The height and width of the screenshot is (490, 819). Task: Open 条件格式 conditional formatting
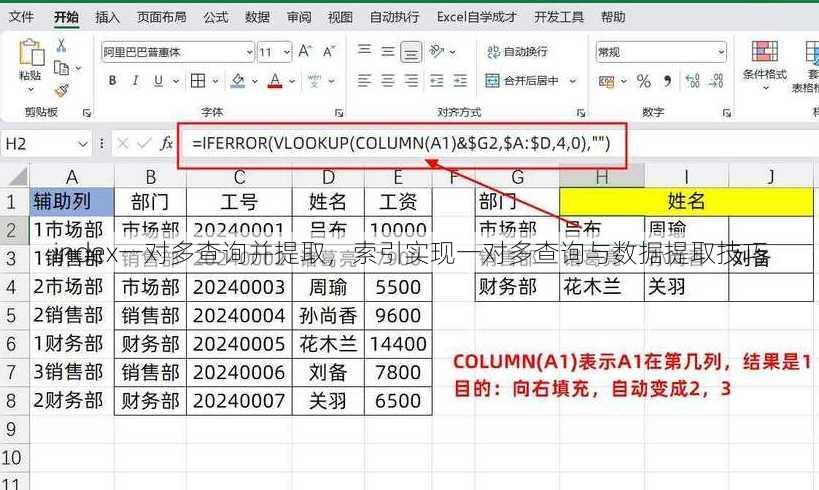coord(765,64)
